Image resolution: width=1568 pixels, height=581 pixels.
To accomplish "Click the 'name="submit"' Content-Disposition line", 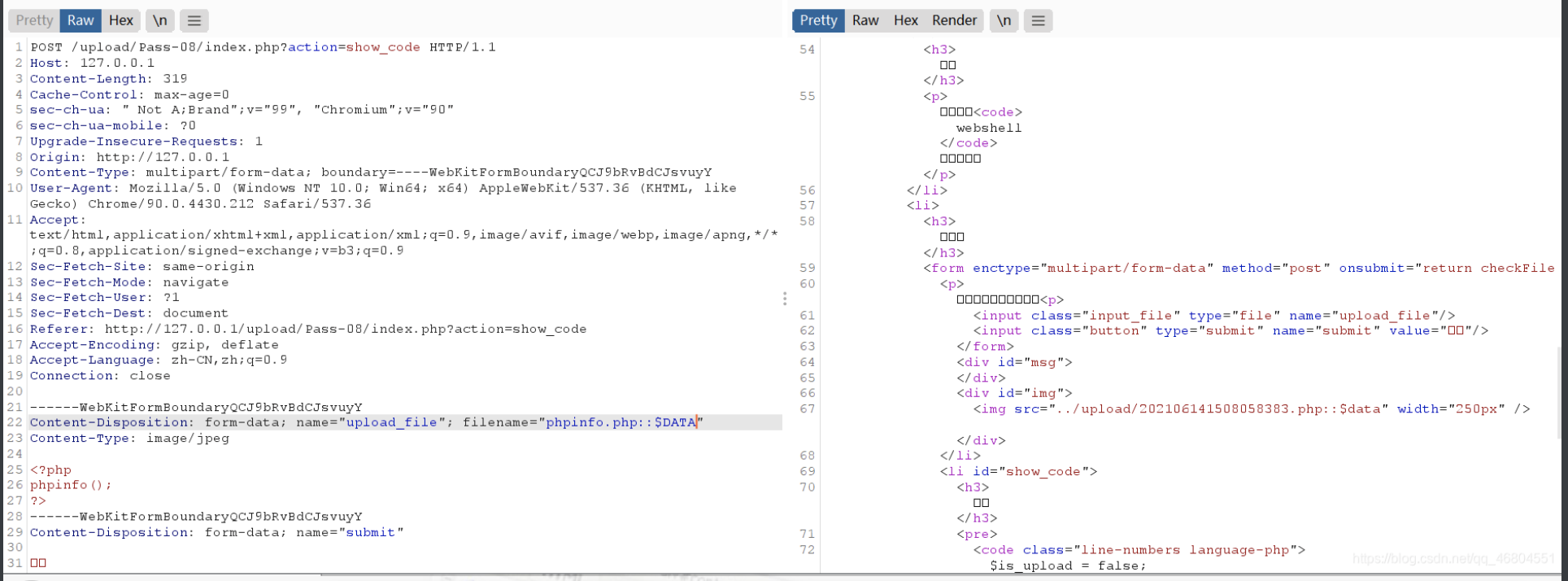I will coord(217,532).
